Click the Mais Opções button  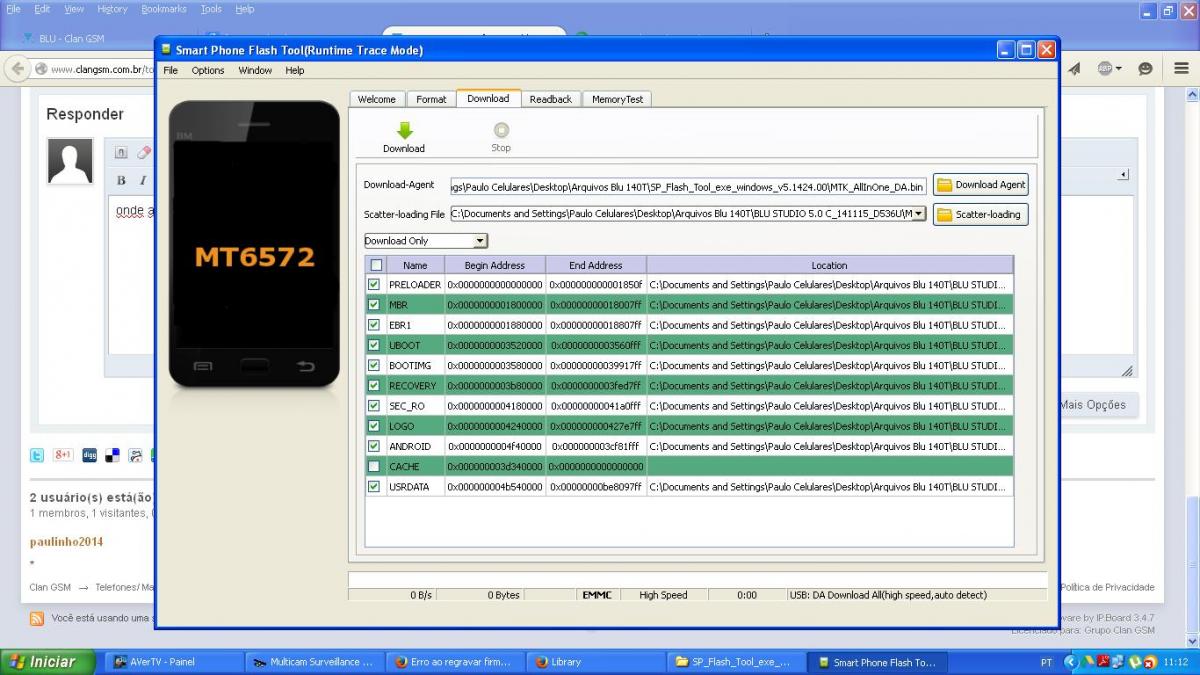coord(1092,405)
